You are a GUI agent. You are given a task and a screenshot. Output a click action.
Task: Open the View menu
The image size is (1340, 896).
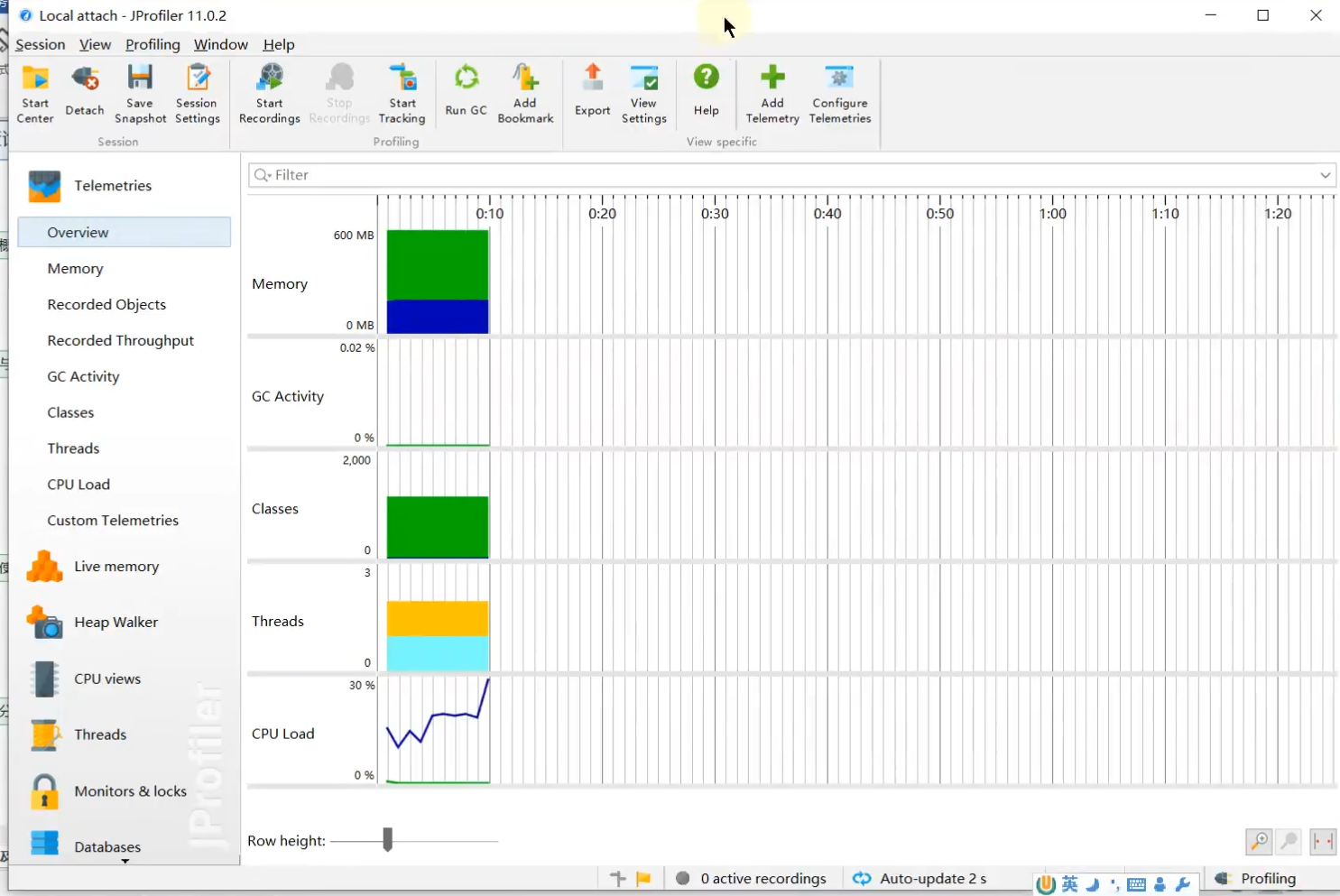(x=95, y=45)
